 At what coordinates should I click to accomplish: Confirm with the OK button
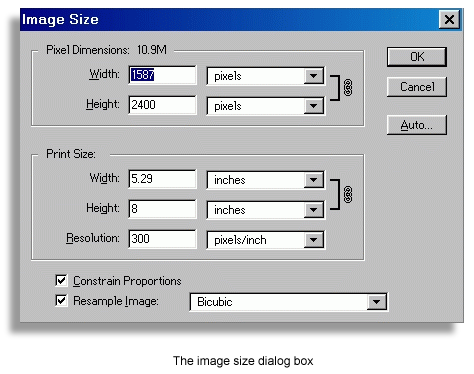pos(417,57)
